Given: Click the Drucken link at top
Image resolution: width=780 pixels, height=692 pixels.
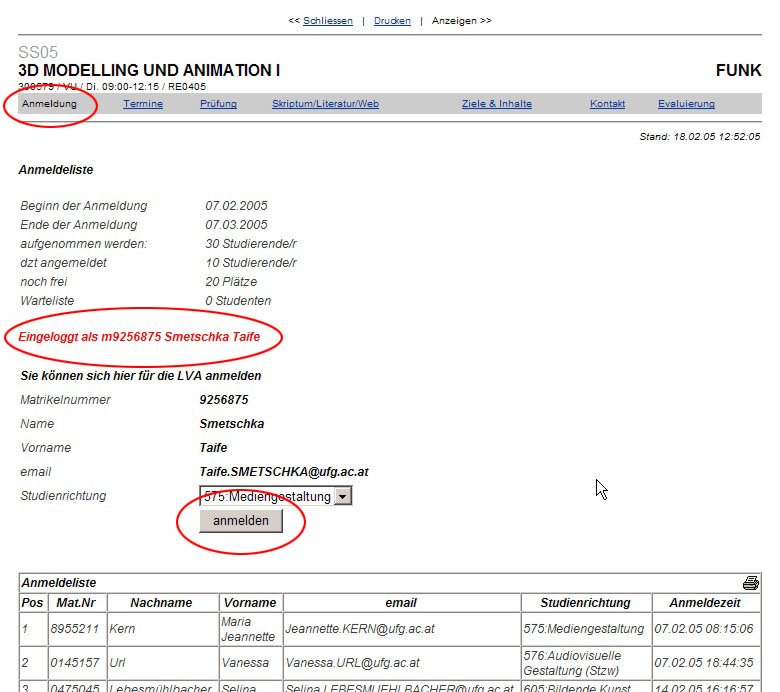Looking at the screenshot, I should click(x=392, y=21).
